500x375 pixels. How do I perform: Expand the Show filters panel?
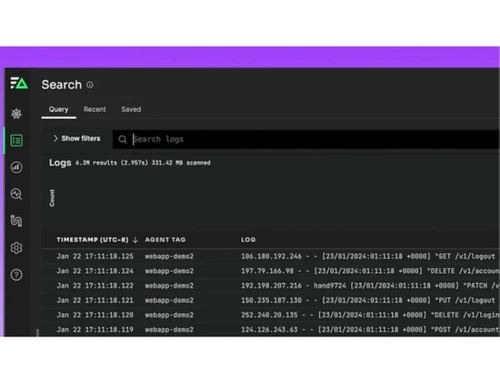pos(77,138)
